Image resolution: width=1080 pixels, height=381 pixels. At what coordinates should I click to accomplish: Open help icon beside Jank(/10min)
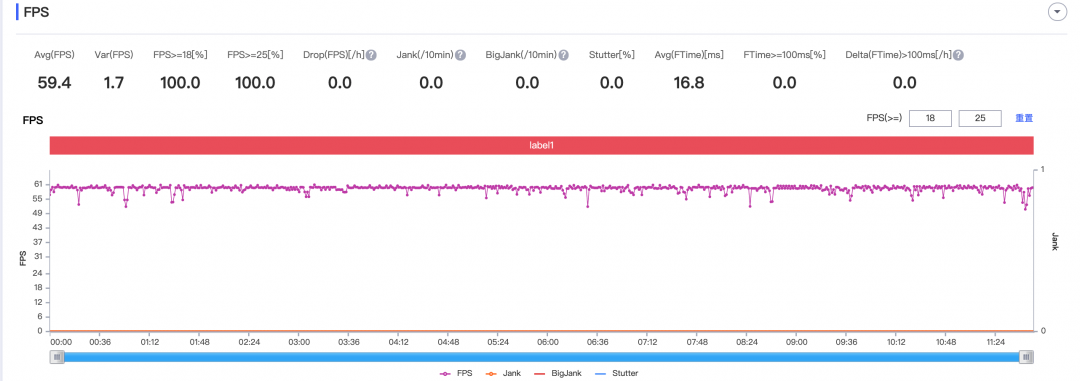coord(461,55)
